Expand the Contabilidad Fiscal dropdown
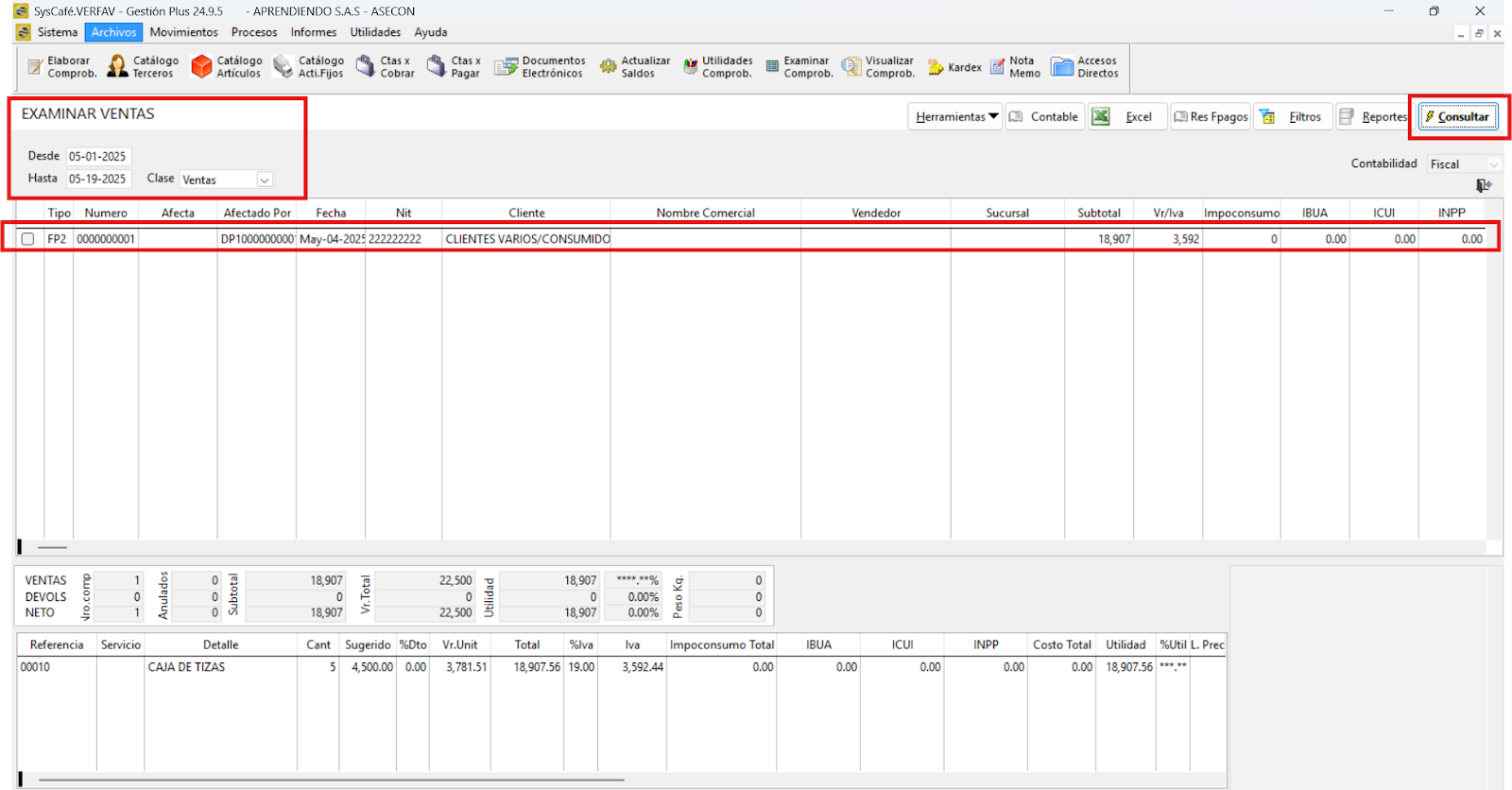The width and height of the screenshot is (1512, 790). click(1493, 164)
